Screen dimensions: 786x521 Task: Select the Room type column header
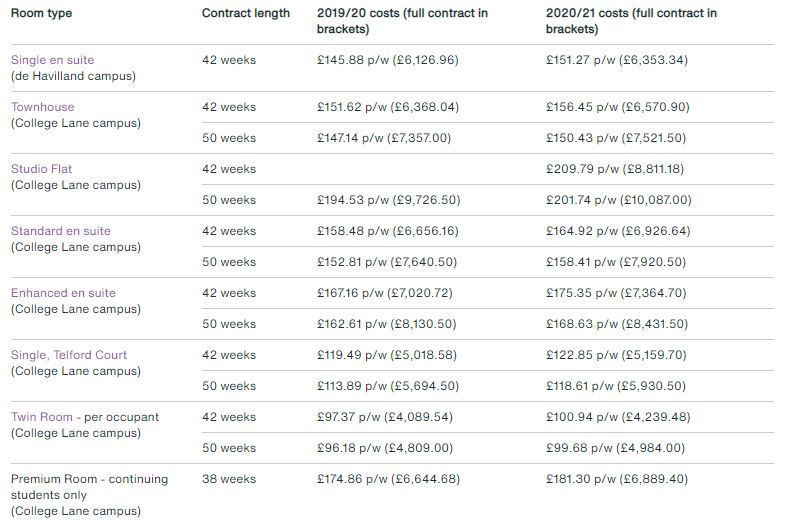pos(42,14)
